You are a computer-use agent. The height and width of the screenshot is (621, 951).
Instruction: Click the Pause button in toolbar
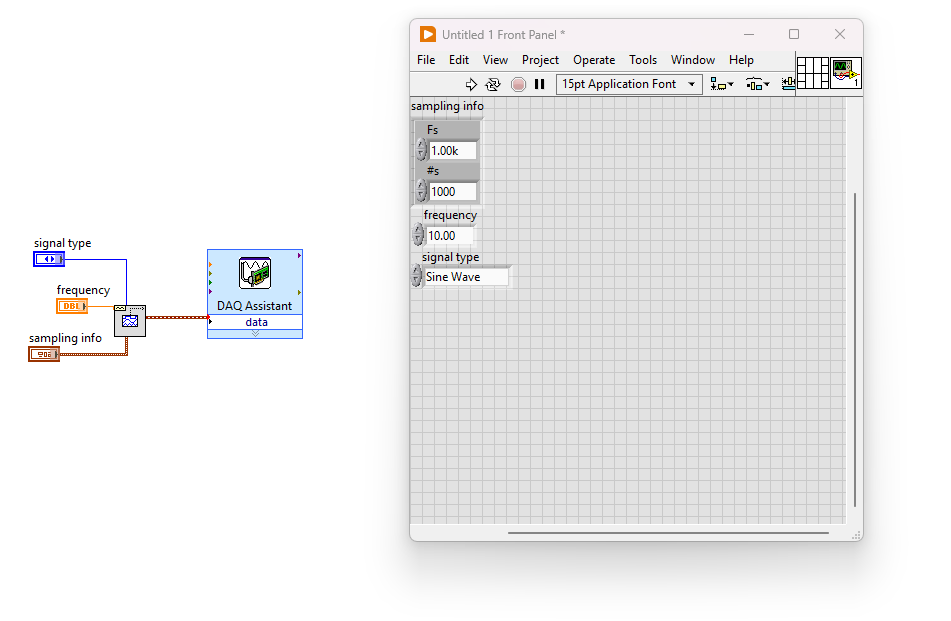pyautogui.click(x=540, y=85)
